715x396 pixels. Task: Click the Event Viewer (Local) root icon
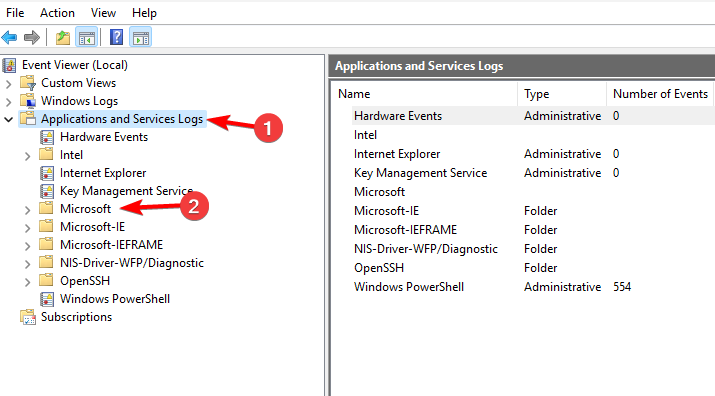pyautogui.click(x=10, y=65)
